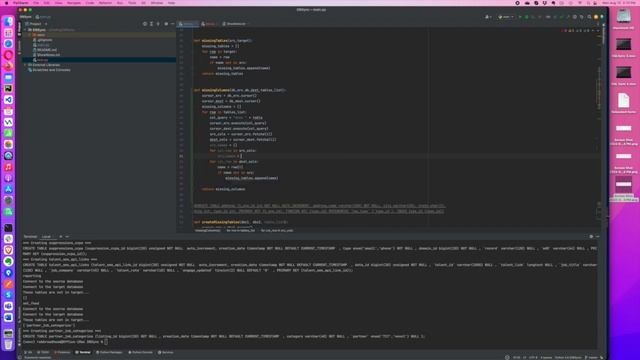640x360 pixels.
Task: Expand all items in Project panel
Action: pos(151,24)
